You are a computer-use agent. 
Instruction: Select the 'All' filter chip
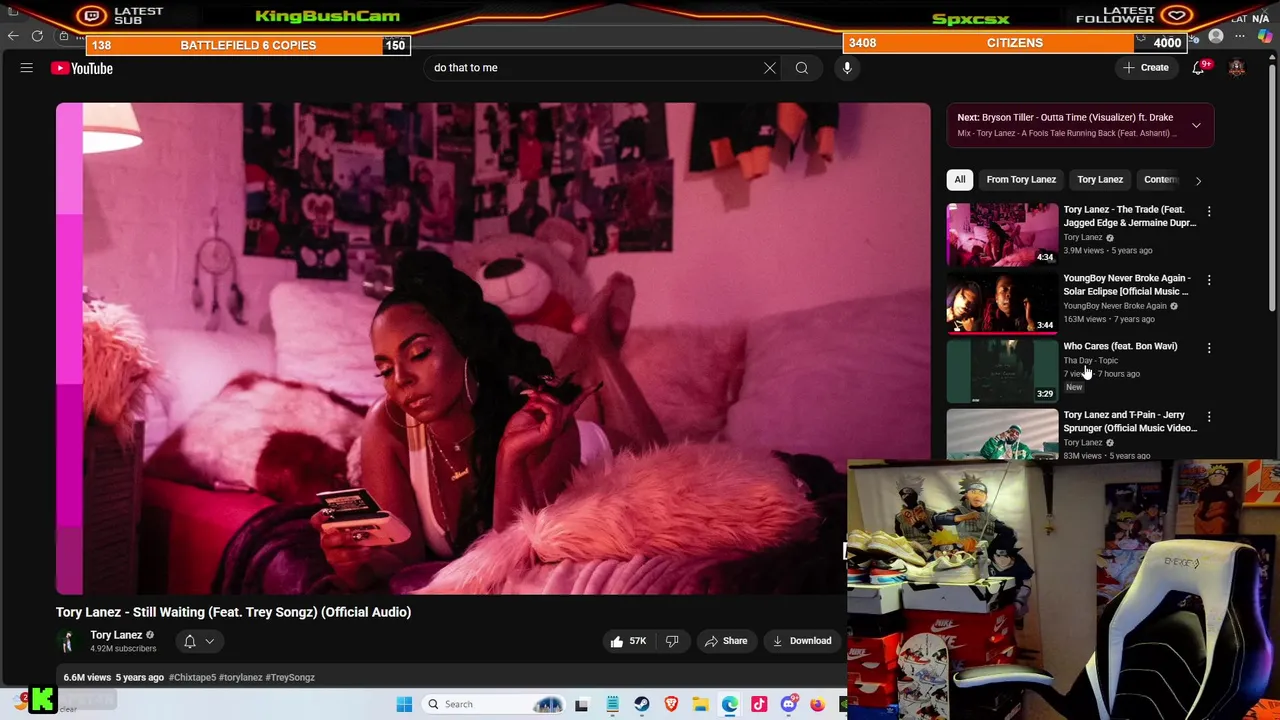click(960, 180)
